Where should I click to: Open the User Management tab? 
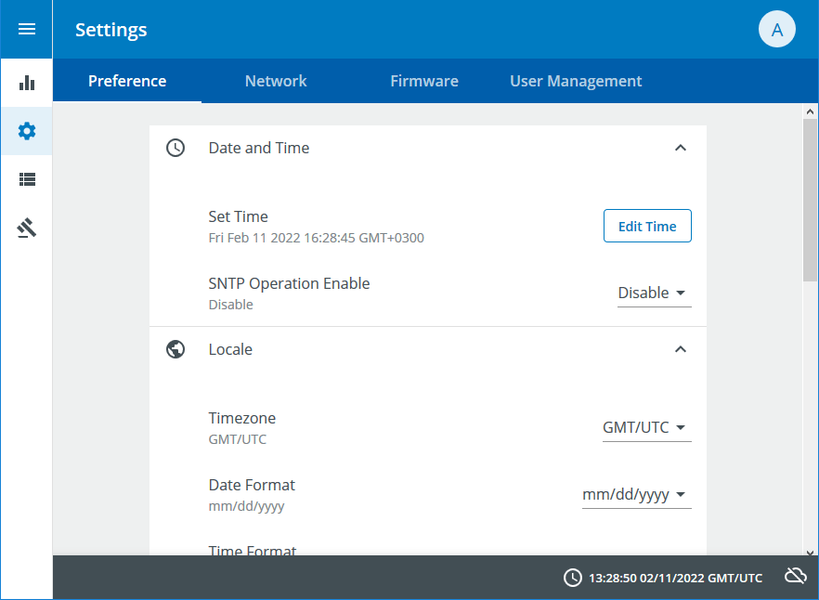tap(576, 81)
